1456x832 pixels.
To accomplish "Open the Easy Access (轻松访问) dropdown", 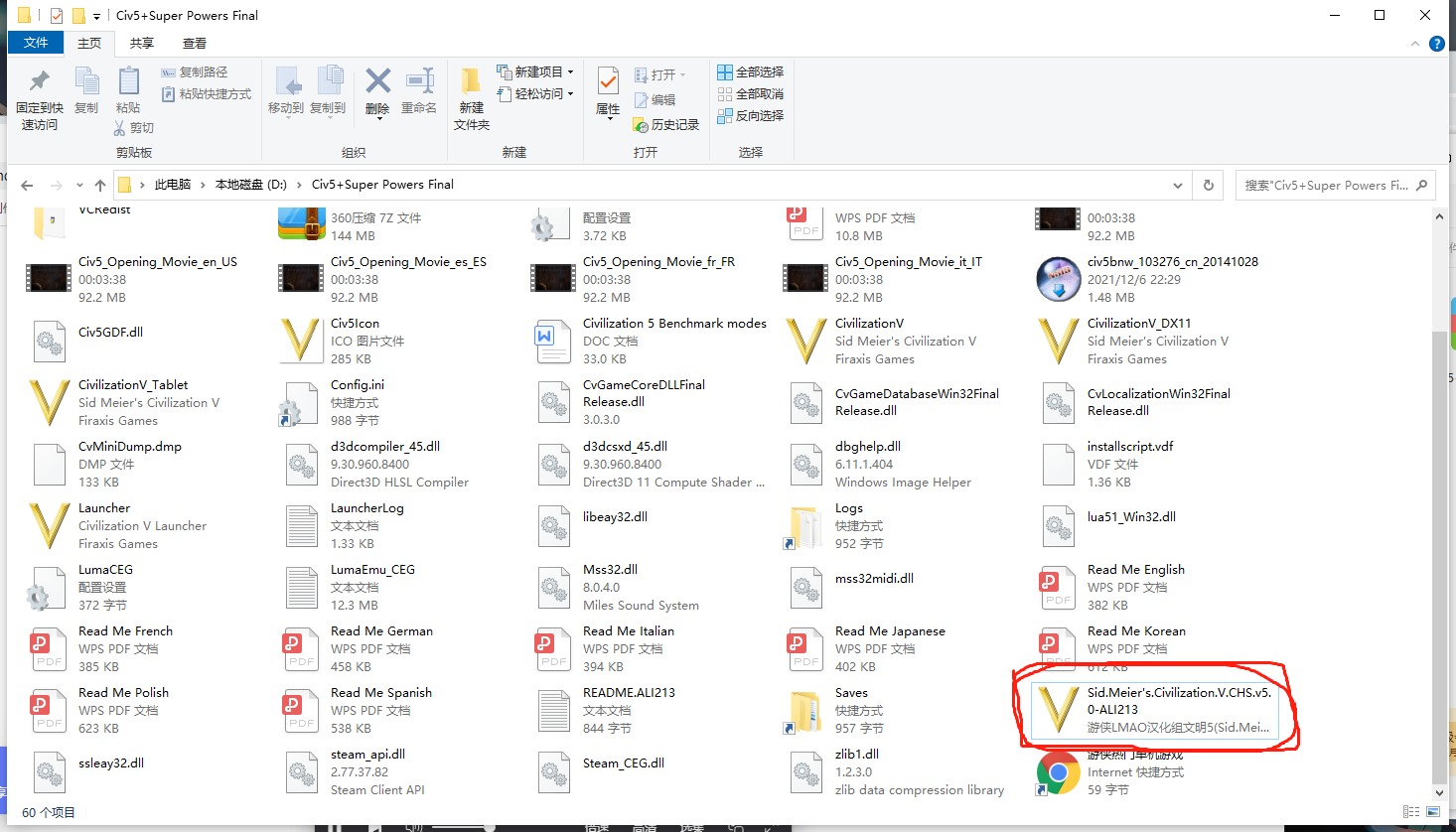I will coord(535,94).
